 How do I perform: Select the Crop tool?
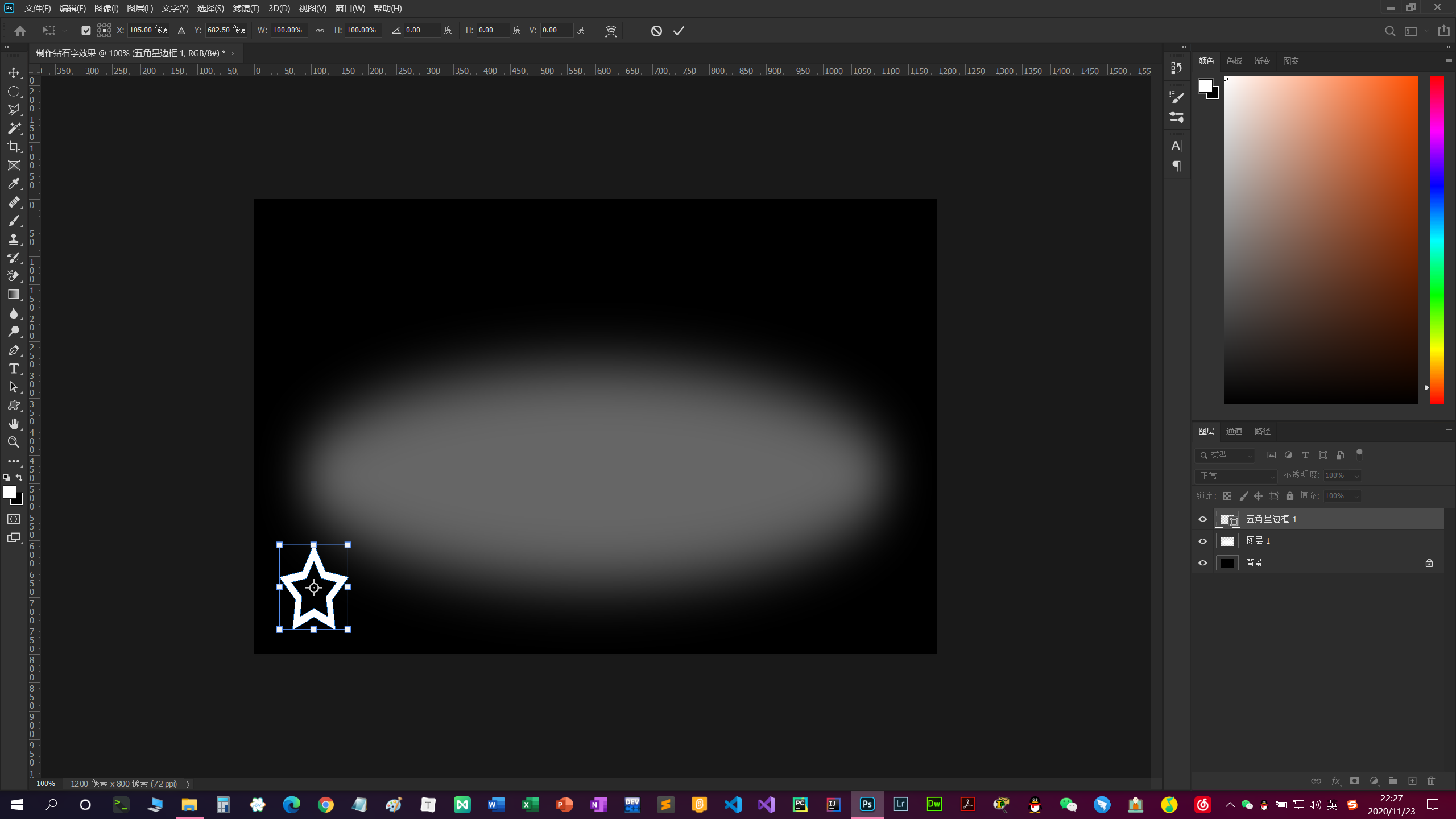coord(14,147)
